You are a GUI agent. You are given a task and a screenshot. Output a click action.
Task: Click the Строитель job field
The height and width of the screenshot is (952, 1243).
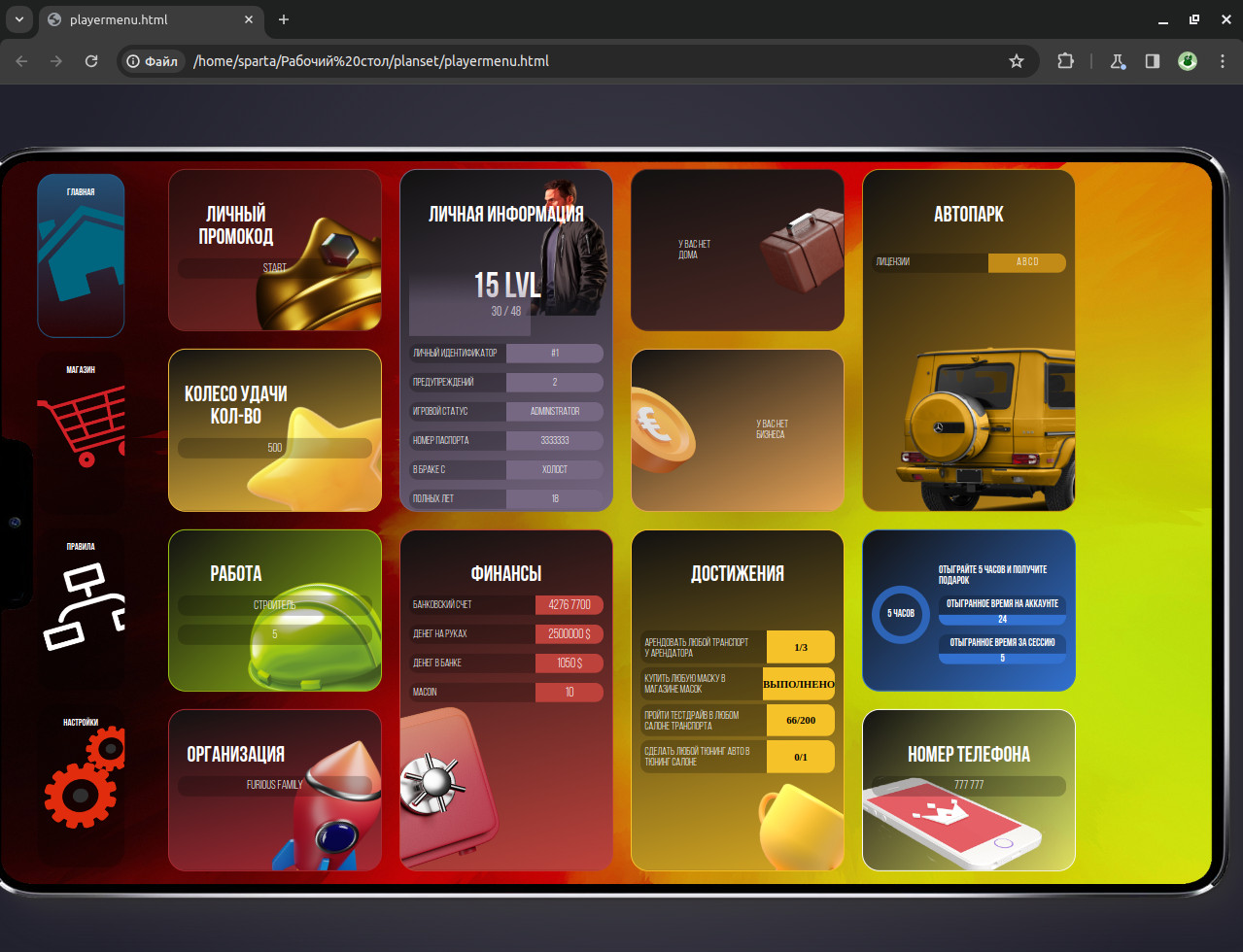[275, 605]
